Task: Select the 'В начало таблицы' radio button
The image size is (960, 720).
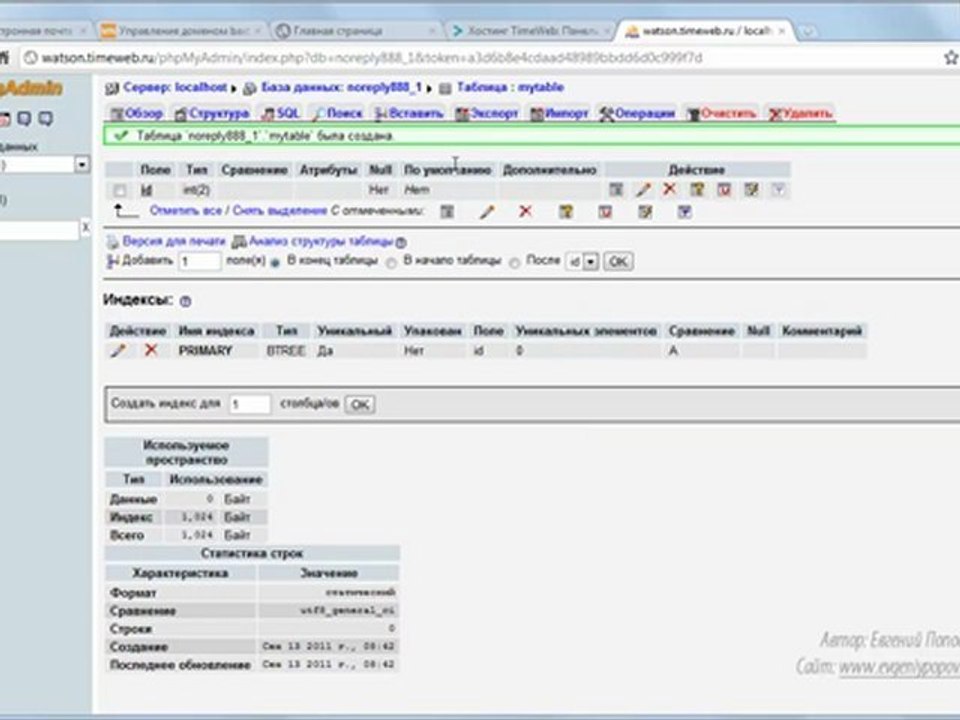Action: coord(391,263)
